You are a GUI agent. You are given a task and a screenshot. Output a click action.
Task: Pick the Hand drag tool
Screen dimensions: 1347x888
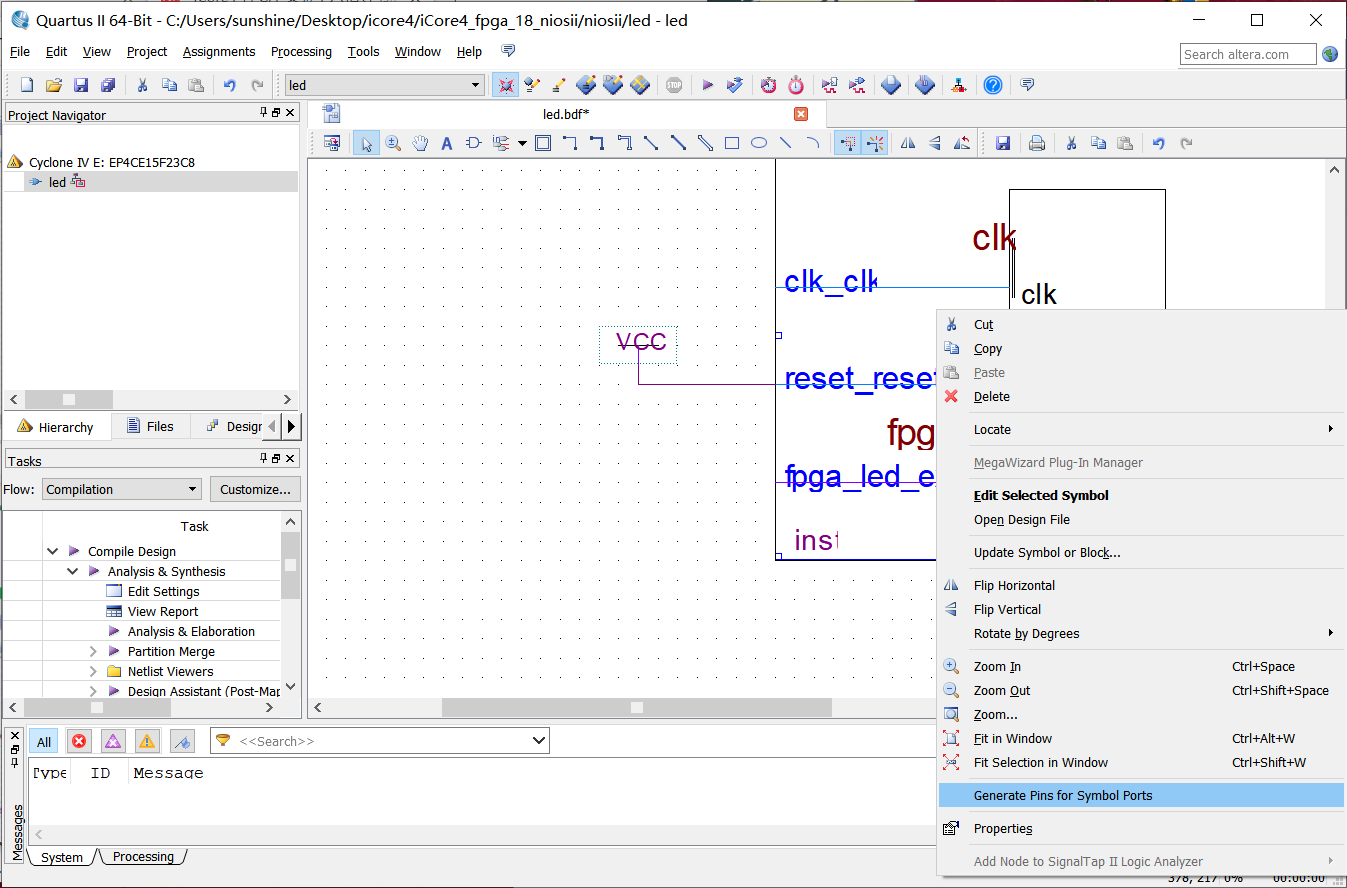click(x=420, y=144)
